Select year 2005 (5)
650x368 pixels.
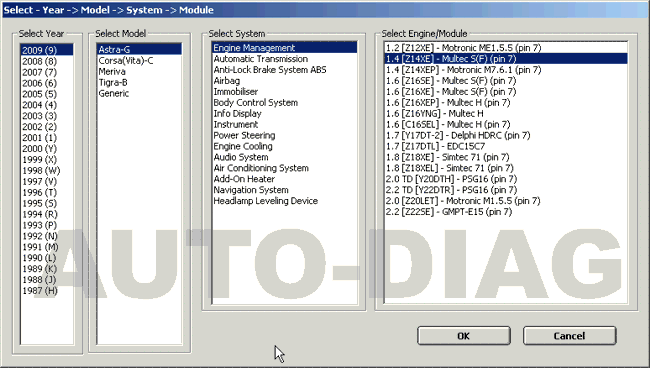[47, 94]
